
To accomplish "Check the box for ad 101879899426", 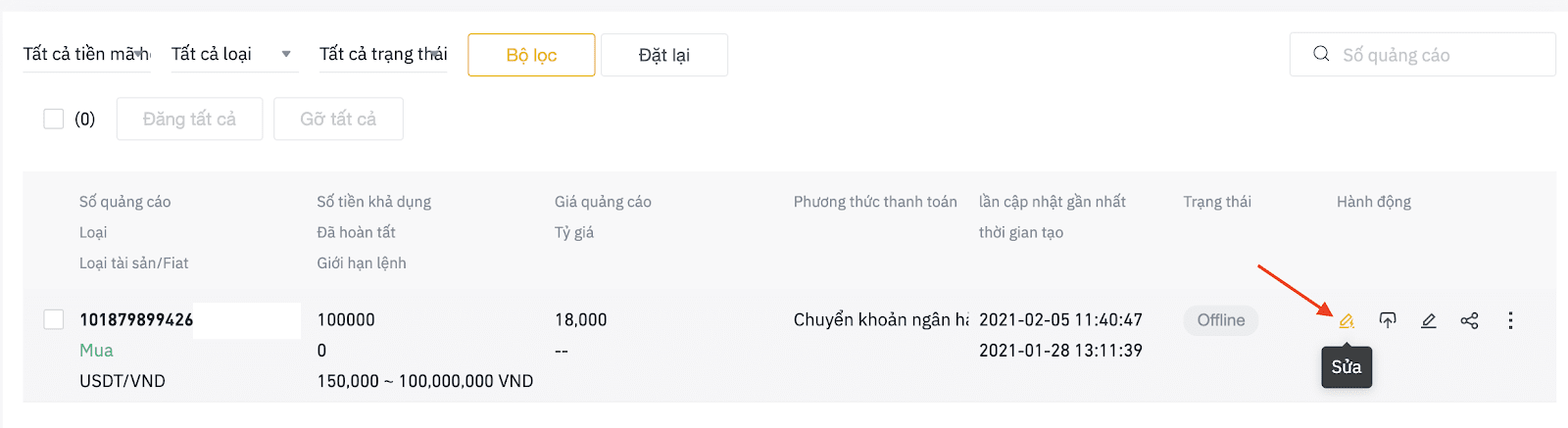I will pyautogui.click(x=54, y=319).
